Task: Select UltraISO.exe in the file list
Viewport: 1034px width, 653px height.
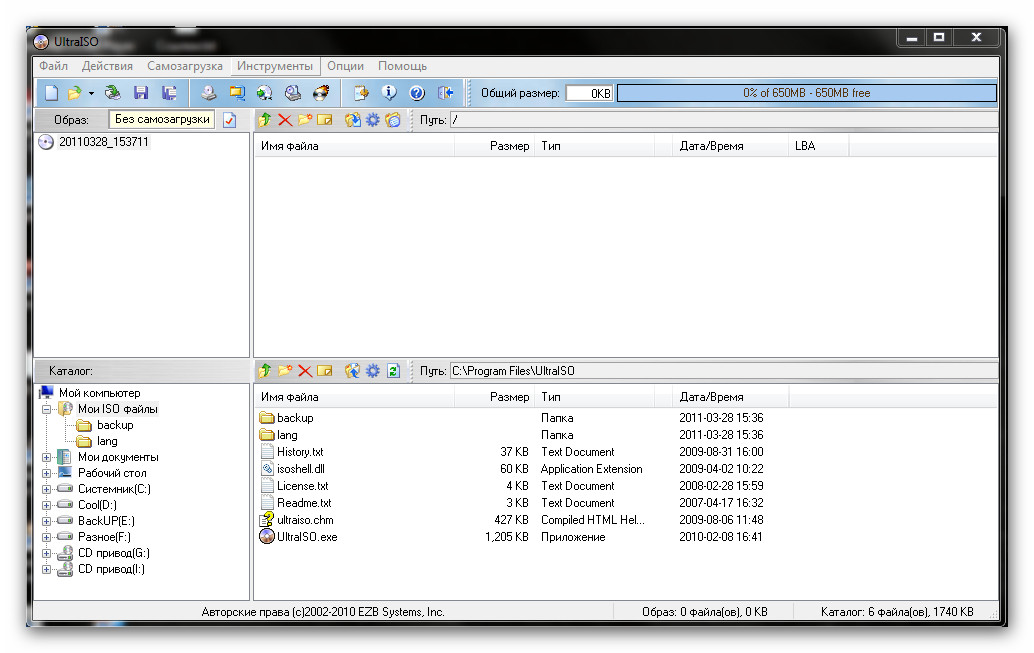Action: (x=307, y=537)
